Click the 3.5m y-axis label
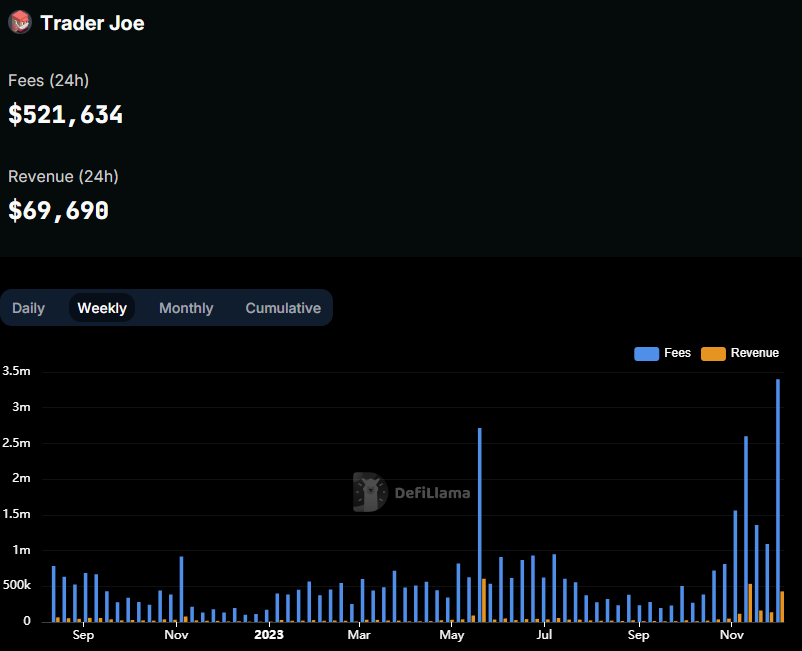 (16, 371)
